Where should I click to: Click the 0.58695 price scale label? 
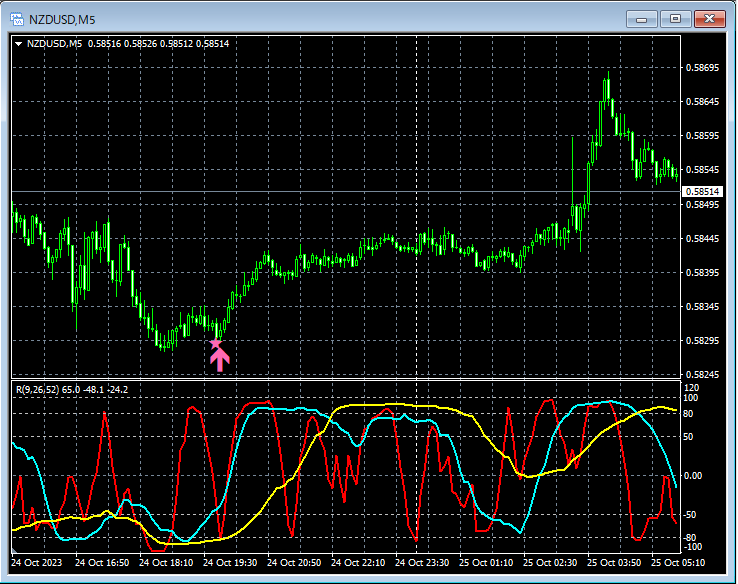702,68
